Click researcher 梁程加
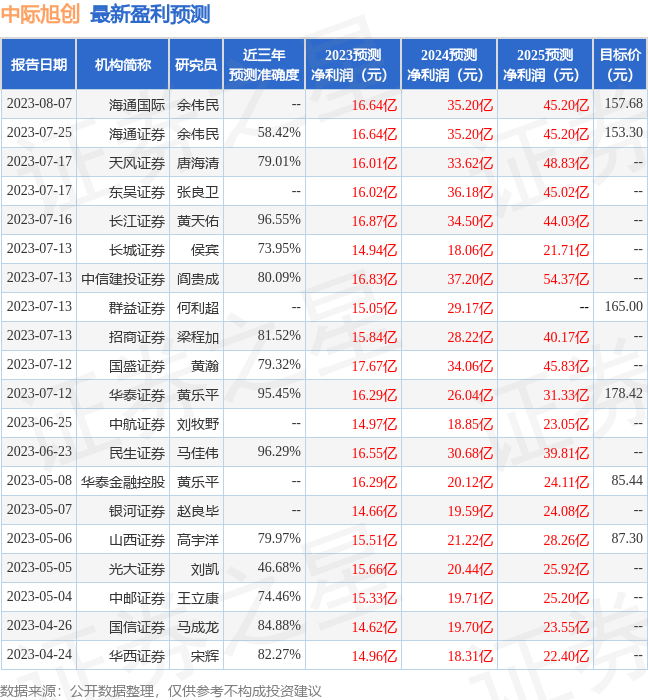Viewport: 648px width, 700px height. (x=198, y=338)
